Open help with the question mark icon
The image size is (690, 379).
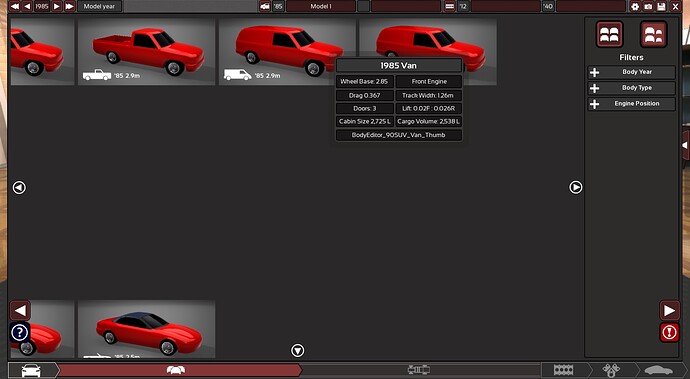pyautogui.click(x=20, y=333)
